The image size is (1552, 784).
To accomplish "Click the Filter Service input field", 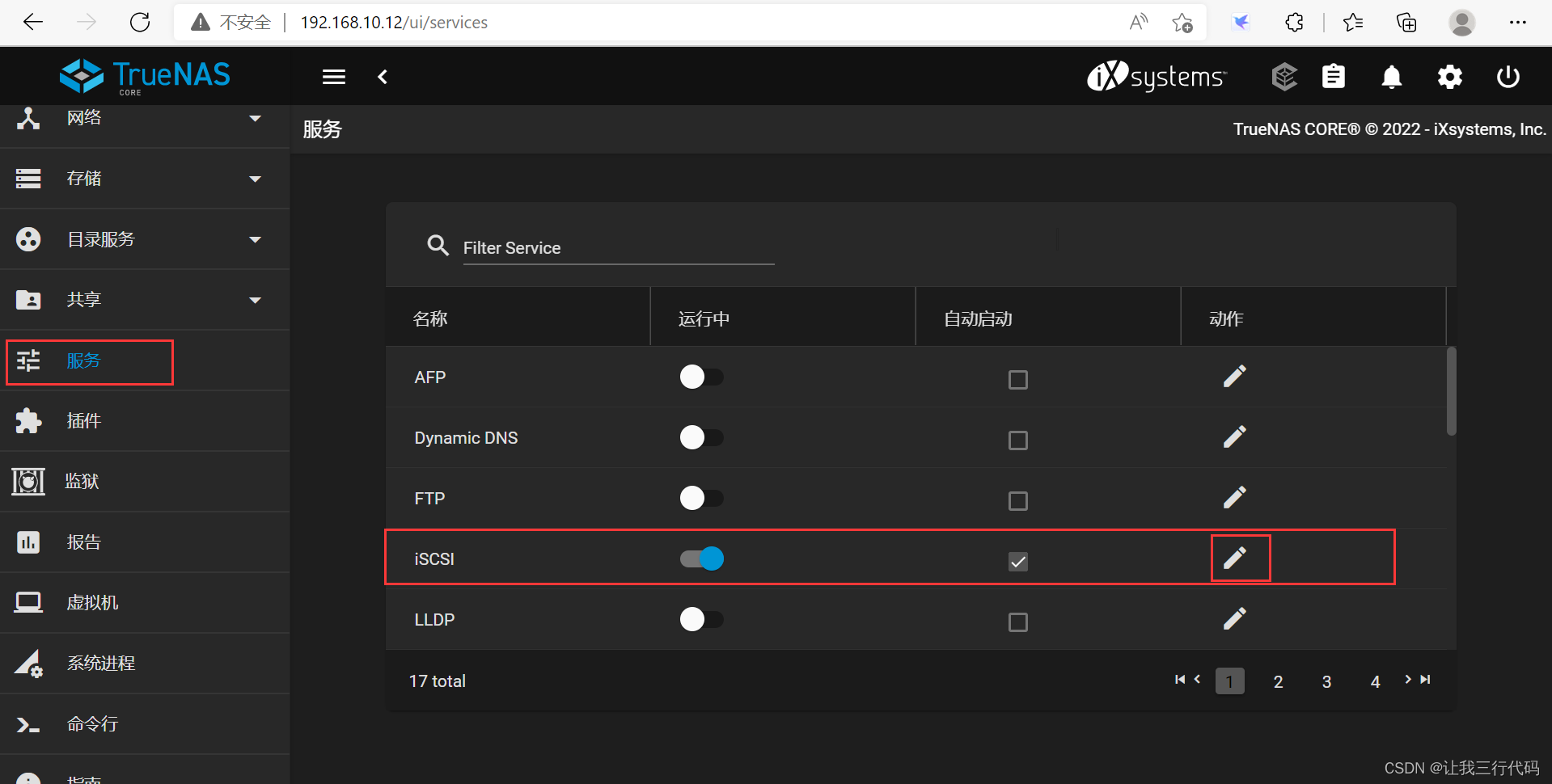I will 619,248.
